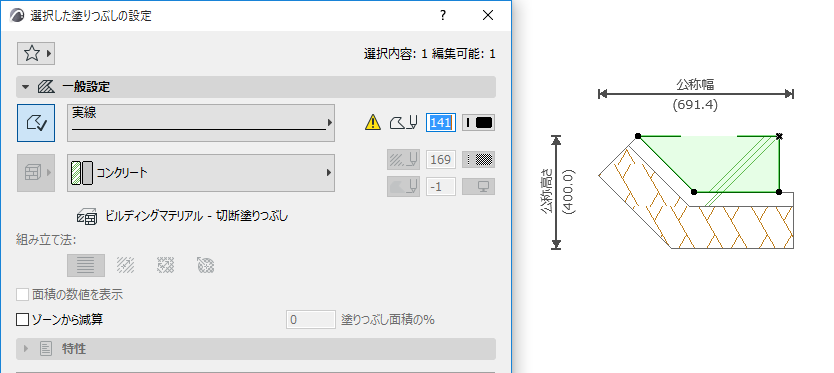This screenshot has width=834, height=373.
Task: Click the fill foreground pen icon
Action: point(403,160)
